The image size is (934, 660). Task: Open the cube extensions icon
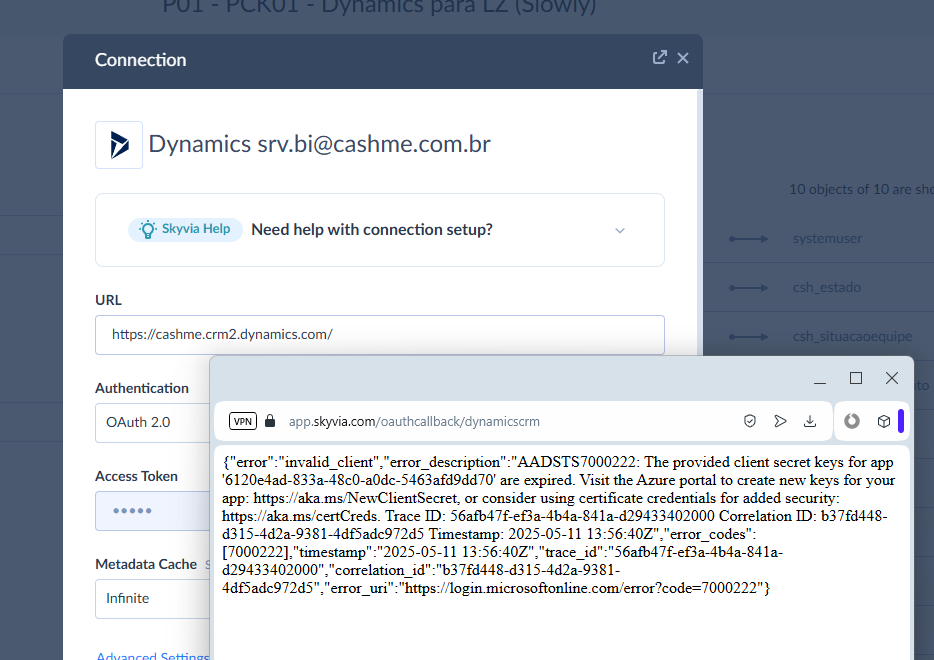click(x=884, y=421)
